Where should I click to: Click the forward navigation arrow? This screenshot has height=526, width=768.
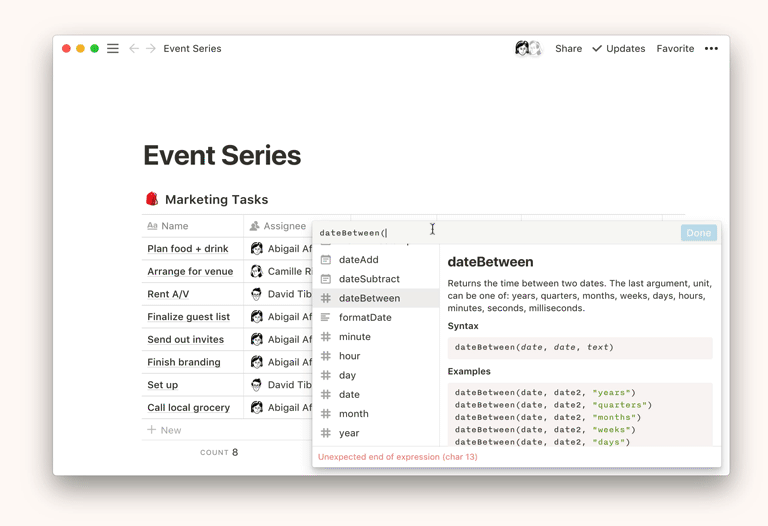(151, 48)
